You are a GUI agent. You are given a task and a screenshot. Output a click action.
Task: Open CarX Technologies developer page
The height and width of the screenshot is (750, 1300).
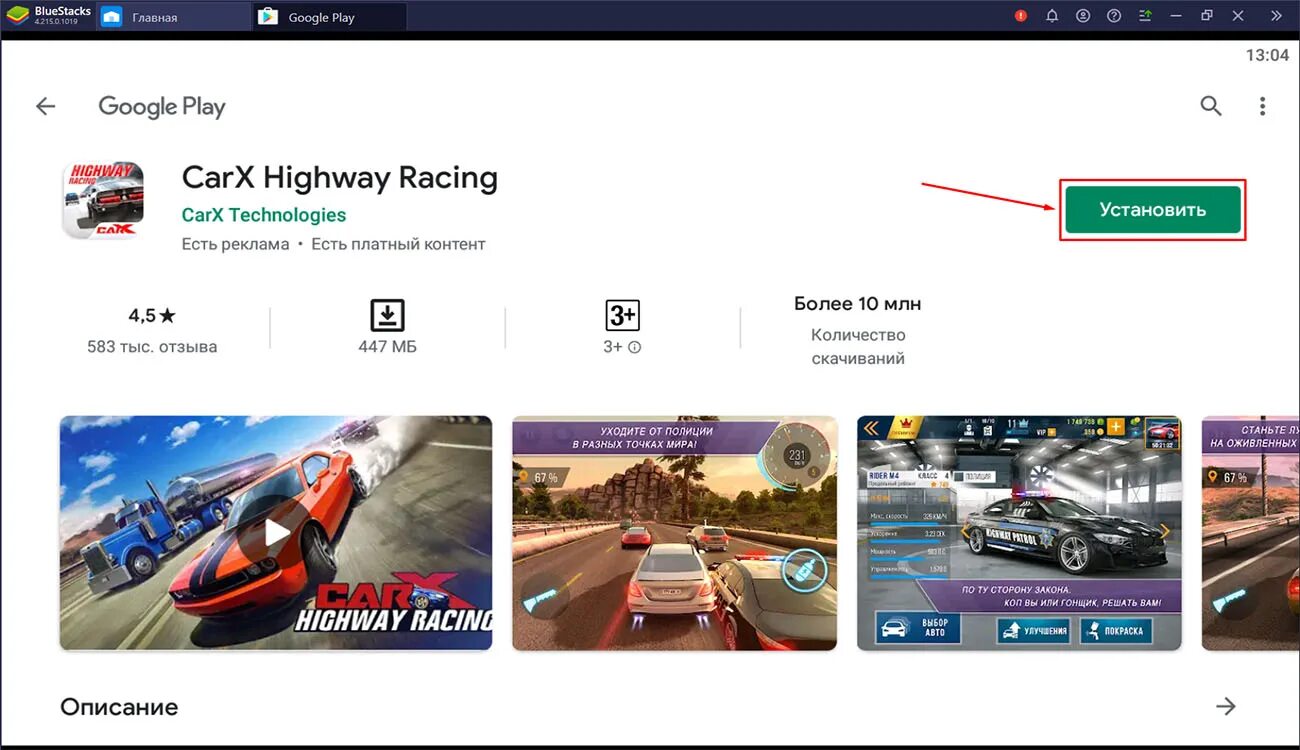click(x=264, y=215)
